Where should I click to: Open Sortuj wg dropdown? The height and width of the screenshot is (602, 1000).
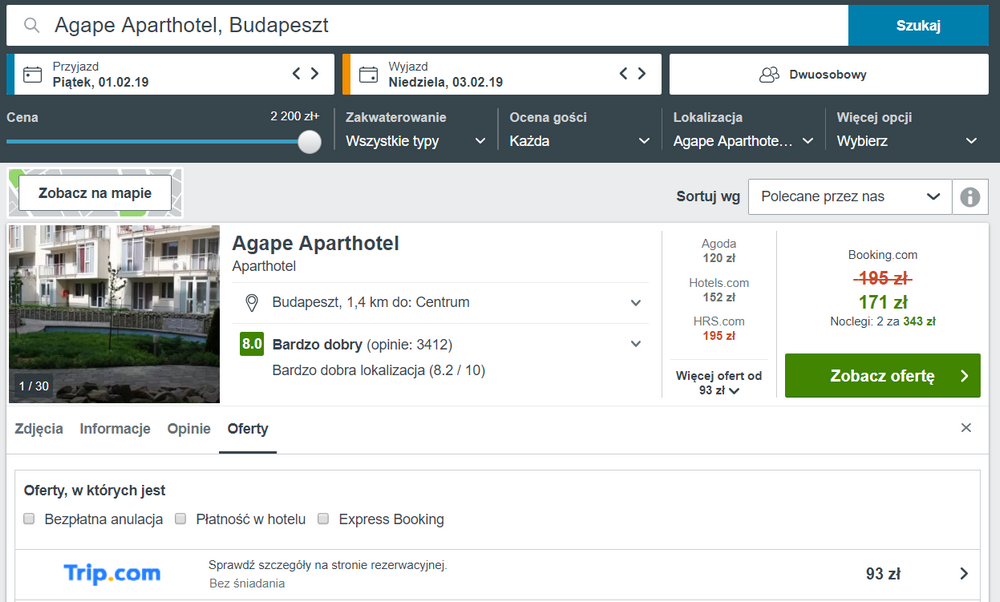click(x=850, y=196)
